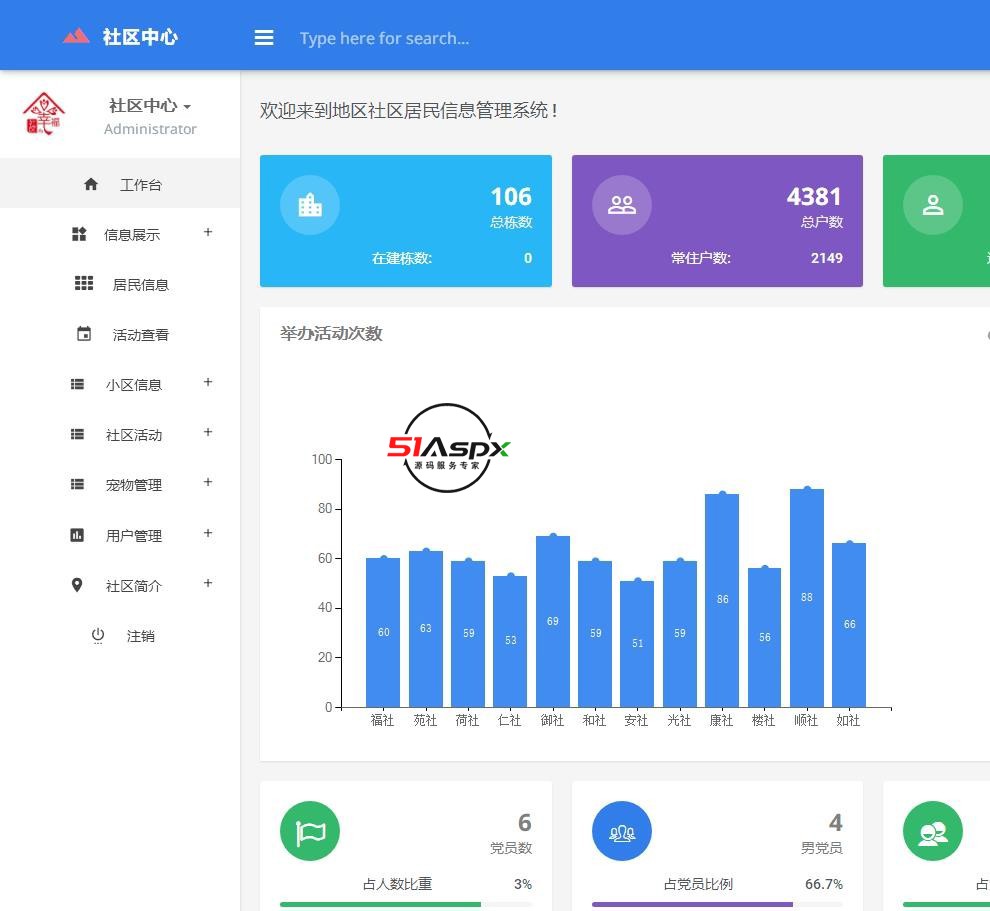Open the 居民信息 menu item
Image resolution: width=990 pixels, height=911 pixels.
(120, 284)
